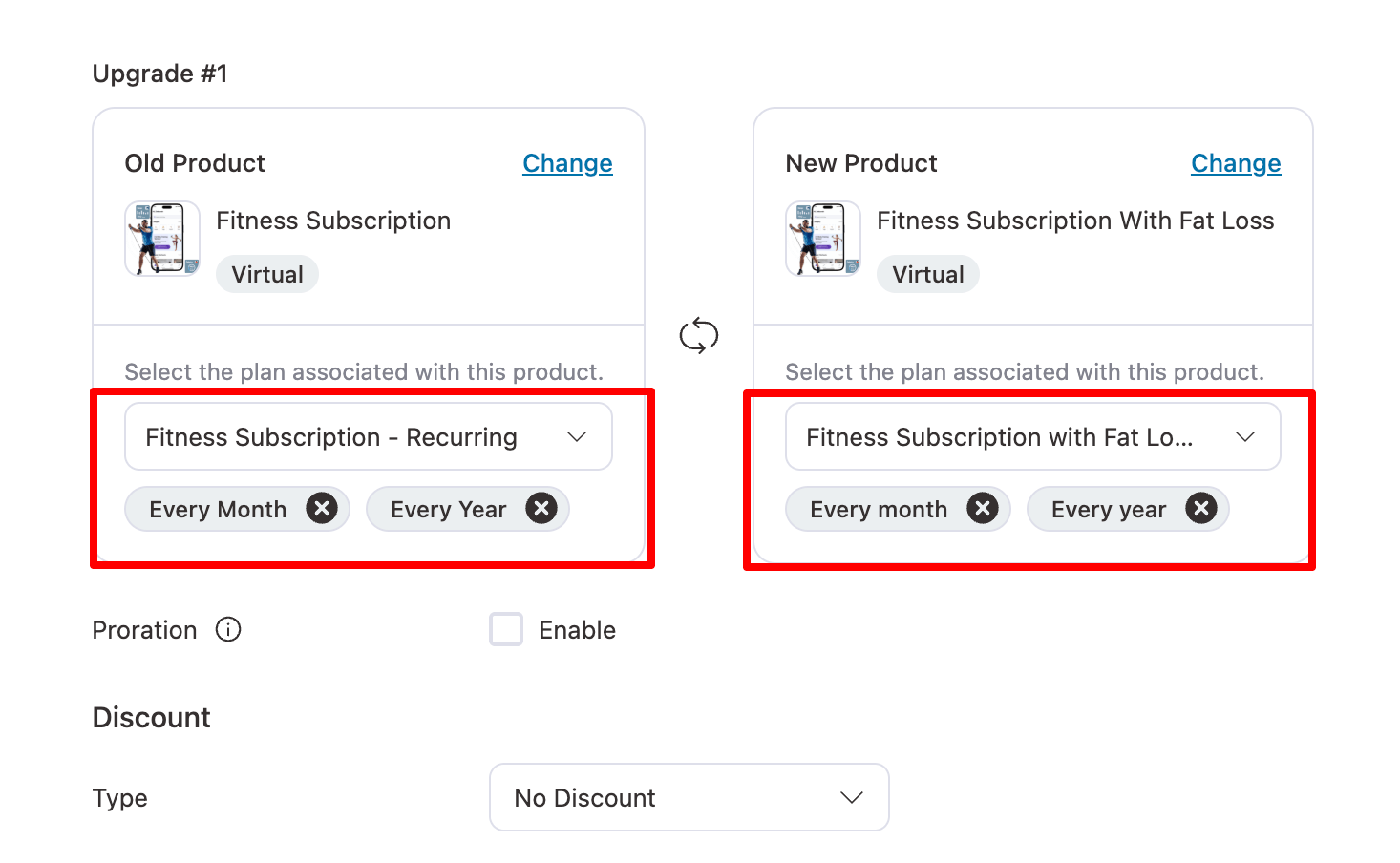Open the Fitness Subscription with Fat Loss plan dropdown
Image resolution: width=1400 pixels, height=863 pixels.
(1032, 436)
